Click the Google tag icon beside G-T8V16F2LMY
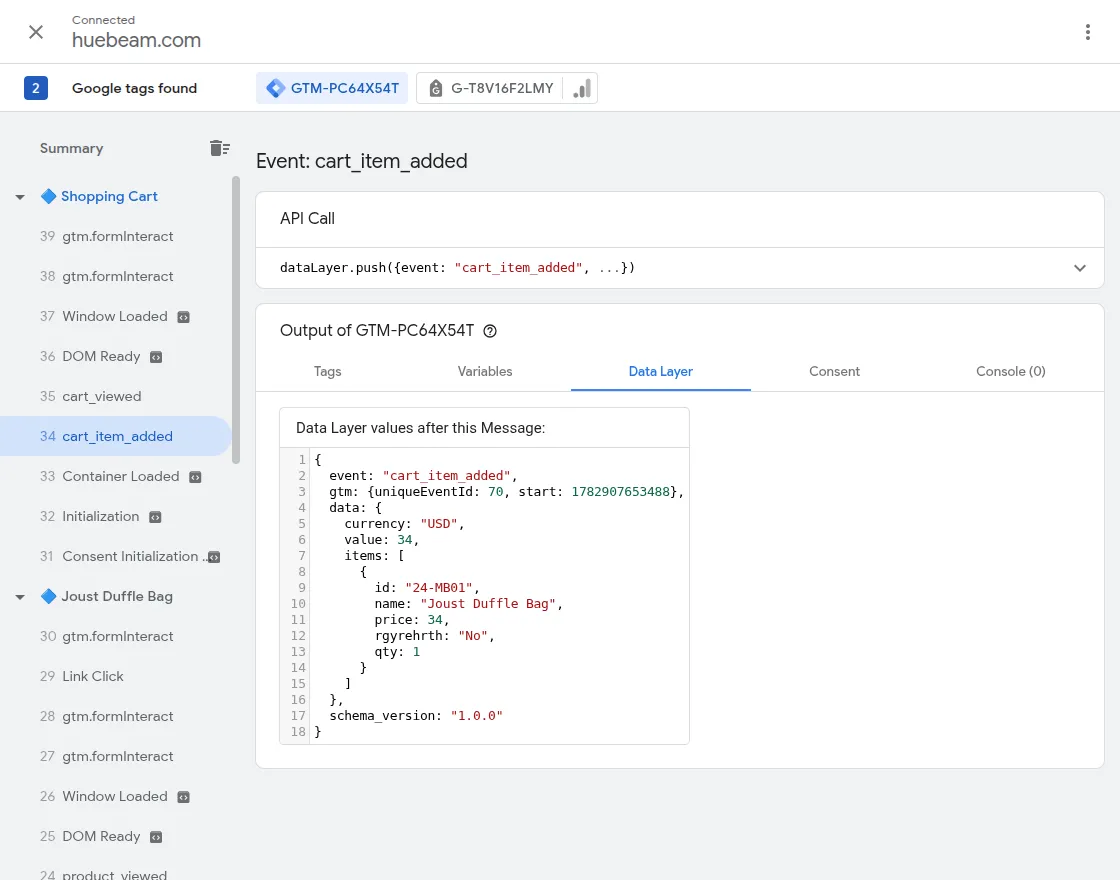This screenshot has width=1120, height=880. (435, 89)
